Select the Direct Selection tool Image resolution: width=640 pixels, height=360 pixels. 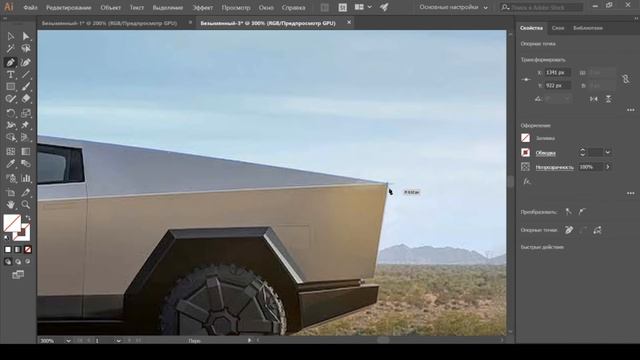26,36
